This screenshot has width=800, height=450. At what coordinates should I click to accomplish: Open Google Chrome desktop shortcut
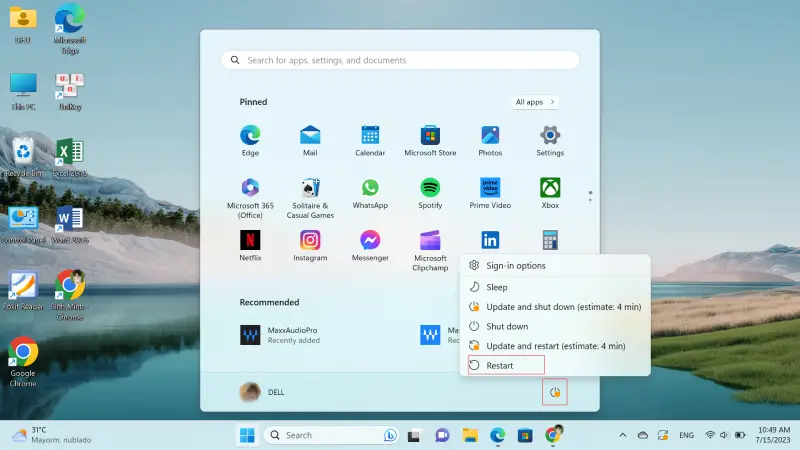(x=22, y=361)
